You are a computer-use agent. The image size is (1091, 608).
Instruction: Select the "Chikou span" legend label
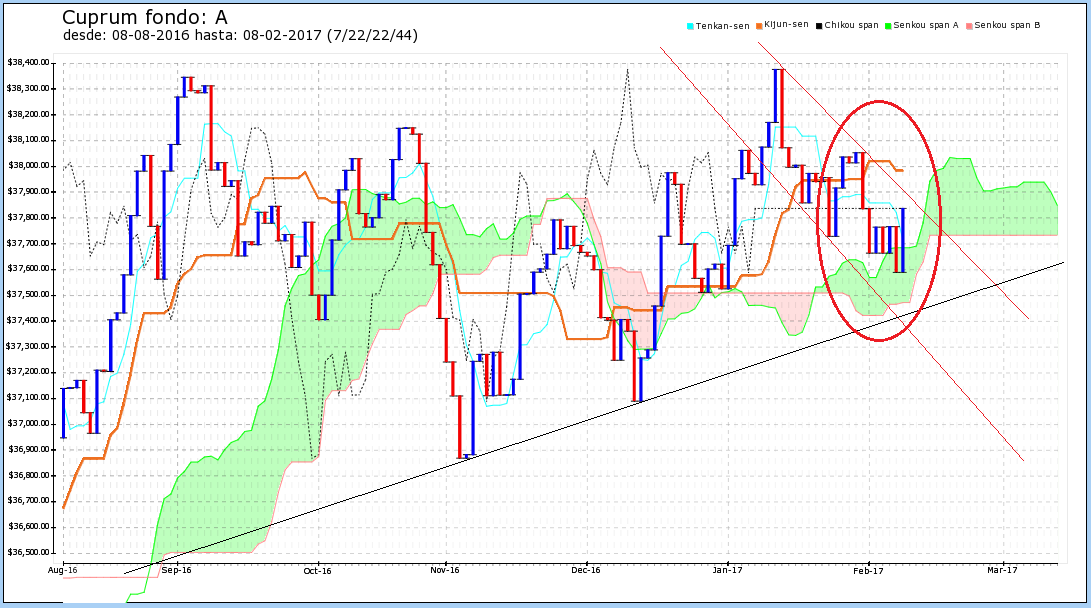[x=852, y=25]
